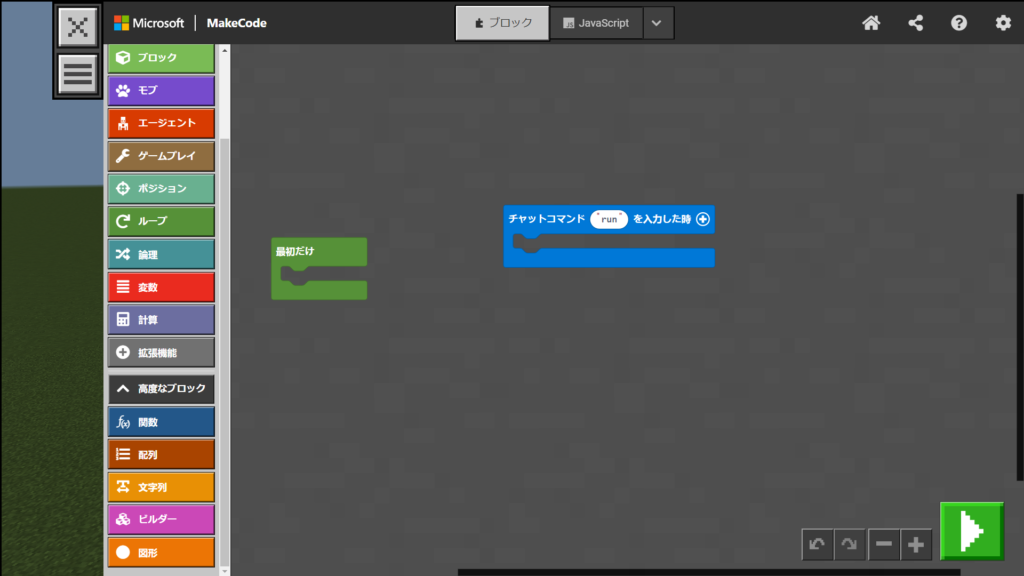Open the settings gear icon
This screenshot has width=1024, height=576.
point(1003,23)
